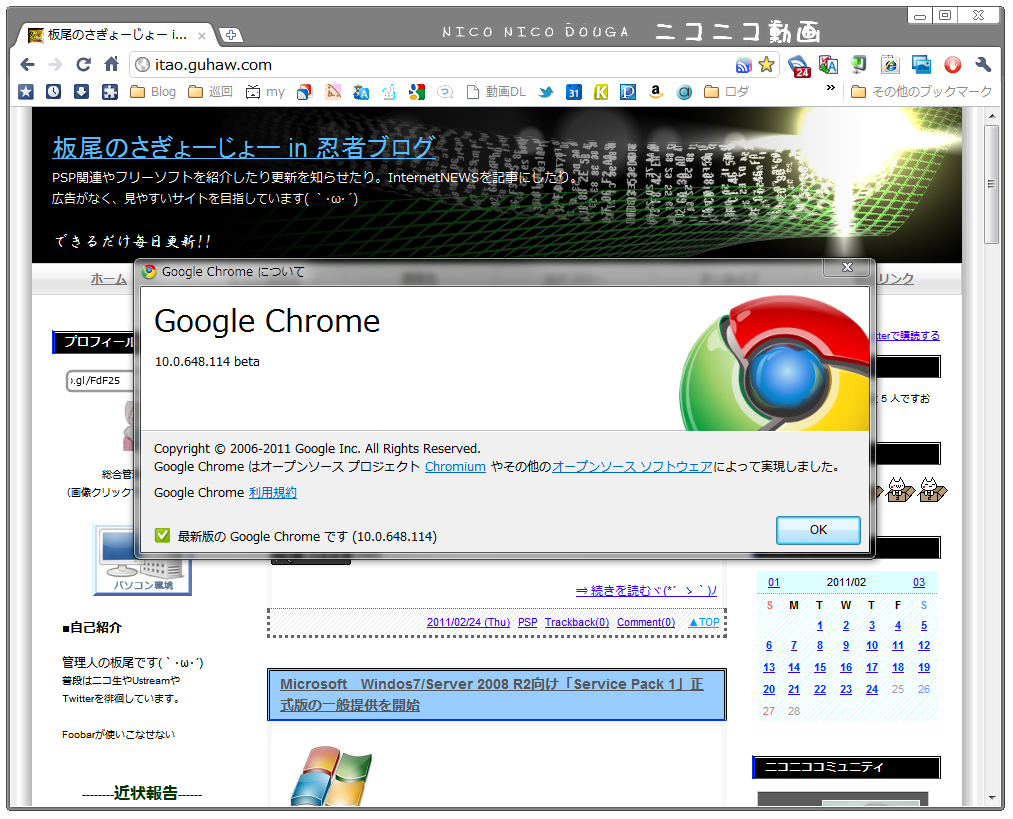Open the blue P bookmark icon
This screenshot has height=819, width=1013.
[628, 92]
